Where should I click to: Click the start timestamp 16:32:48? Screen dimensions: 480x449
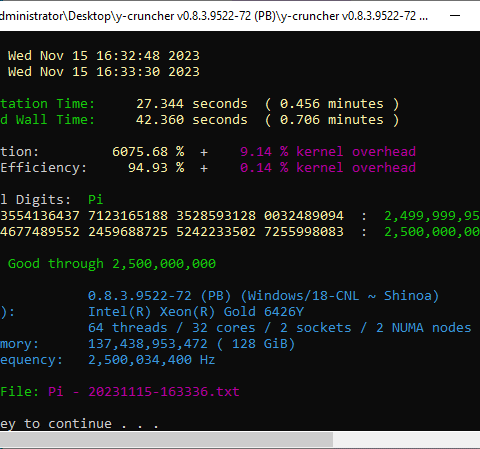pos(128,56)
